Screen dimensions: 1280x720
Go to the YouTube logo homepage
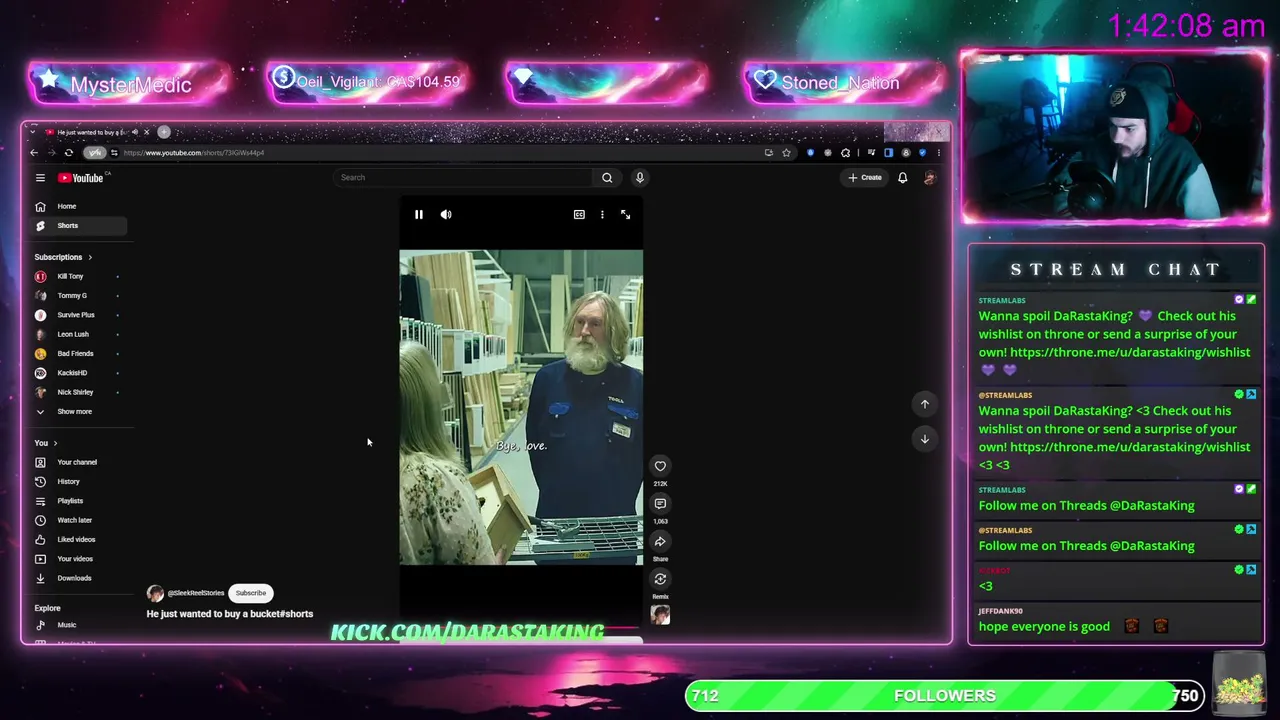[x=81, y=178]
